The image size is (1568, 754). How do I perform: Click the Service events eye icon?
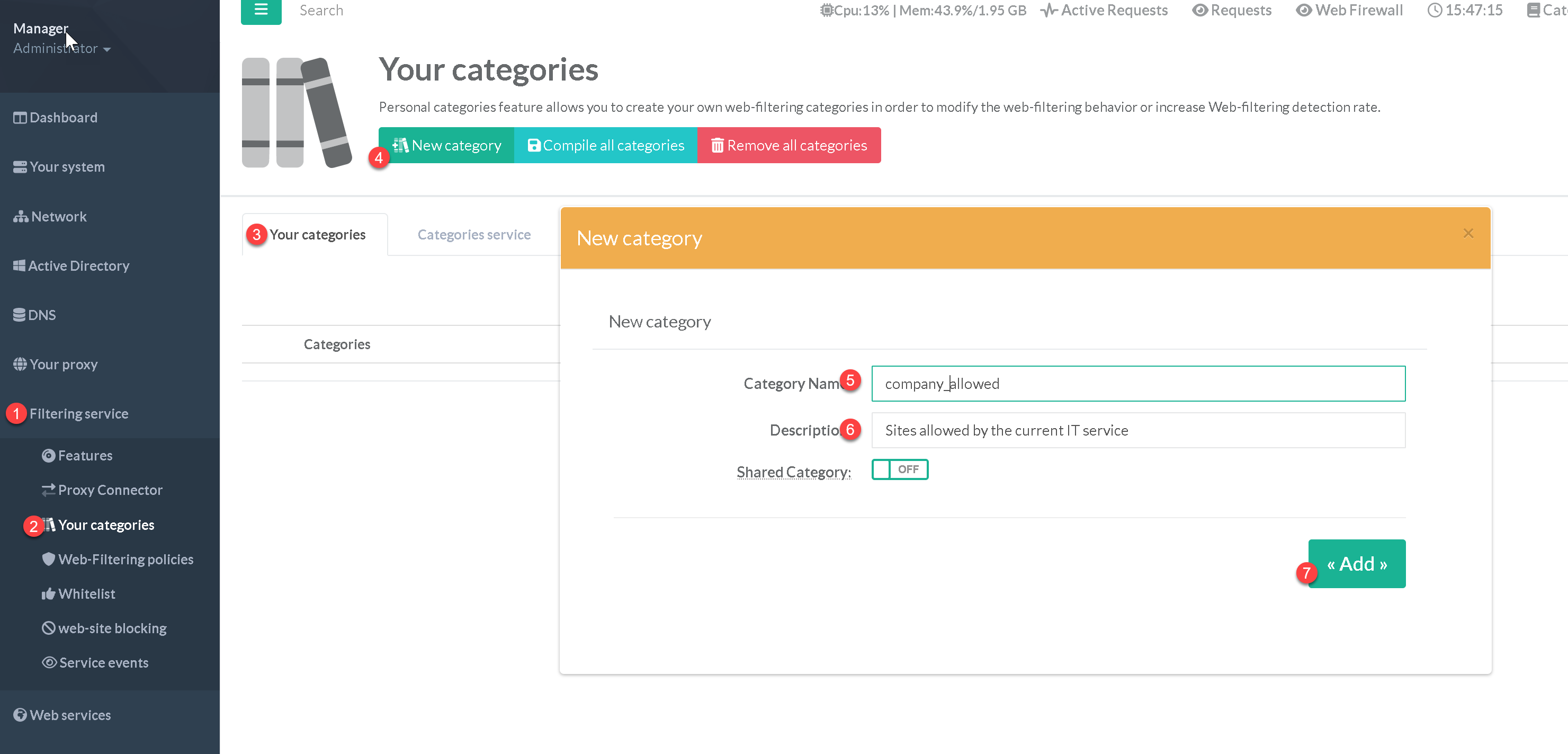coord(49,663)
